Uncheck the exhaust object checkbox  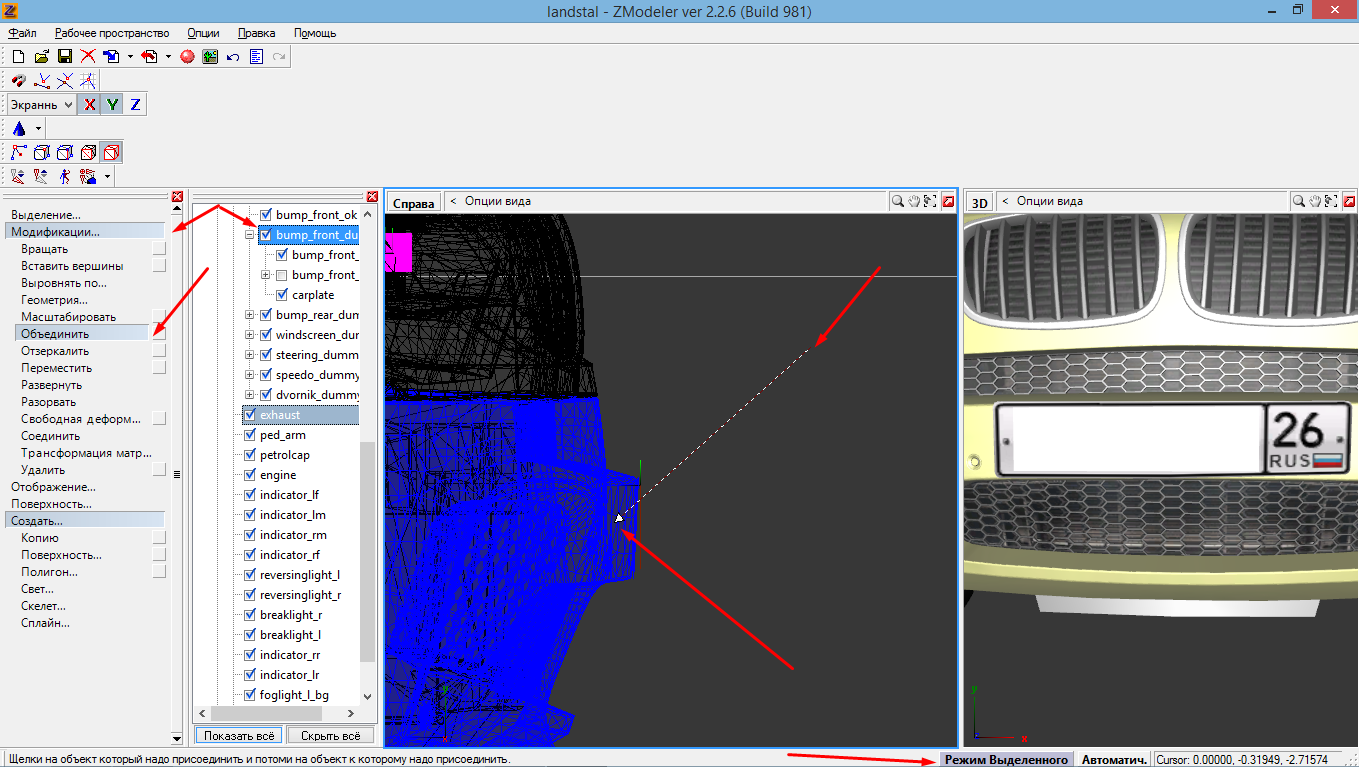click(x=250, y=415)
